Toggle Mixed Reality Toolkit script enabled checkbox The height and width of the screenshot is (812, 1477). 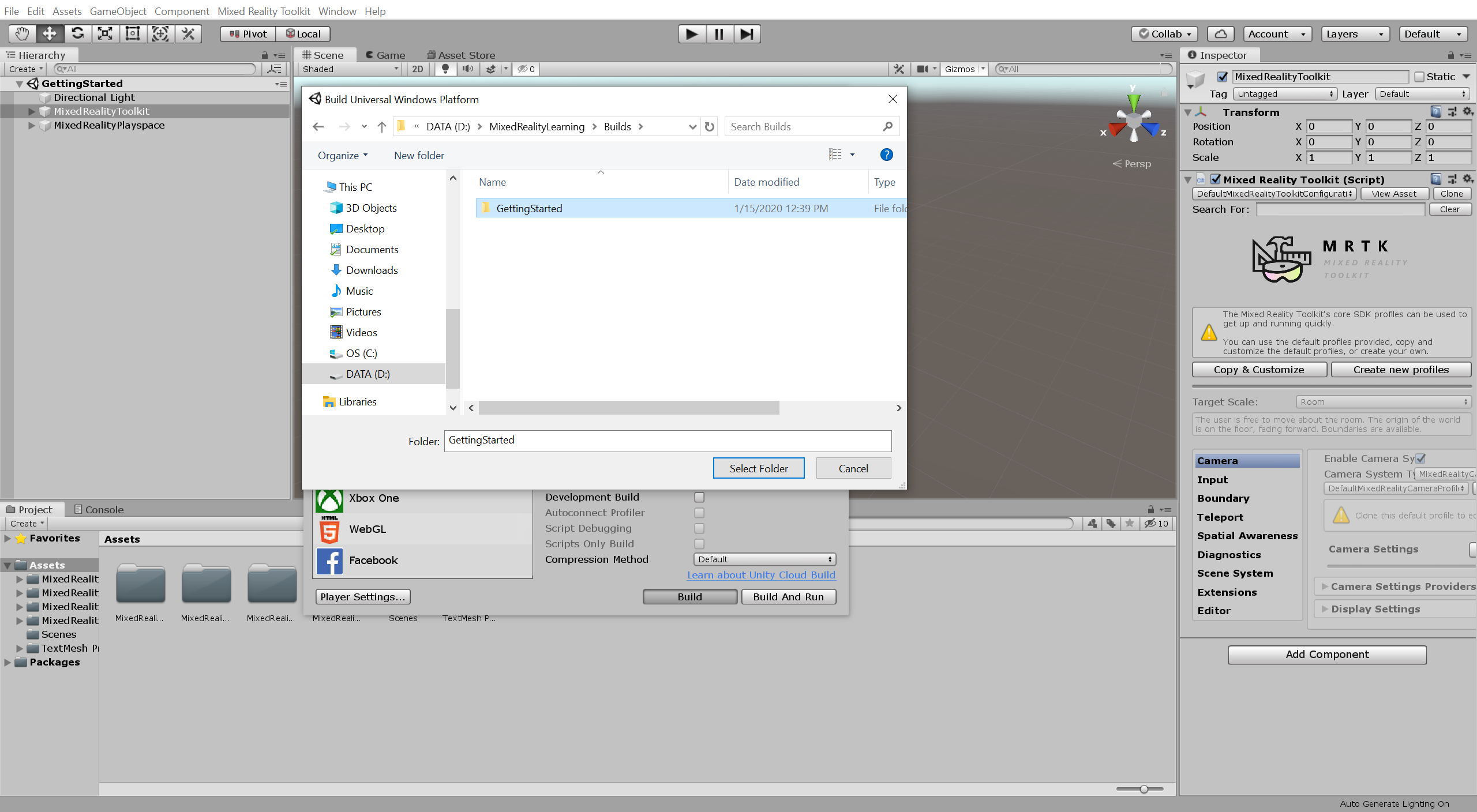click(x=1216, y=179)
